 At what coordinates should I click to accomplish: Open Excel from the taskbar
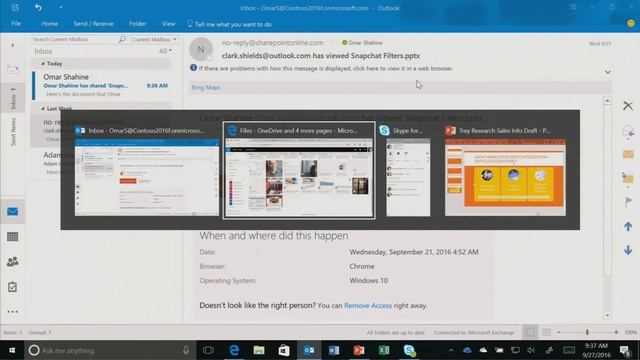click(x=384, y=350)
